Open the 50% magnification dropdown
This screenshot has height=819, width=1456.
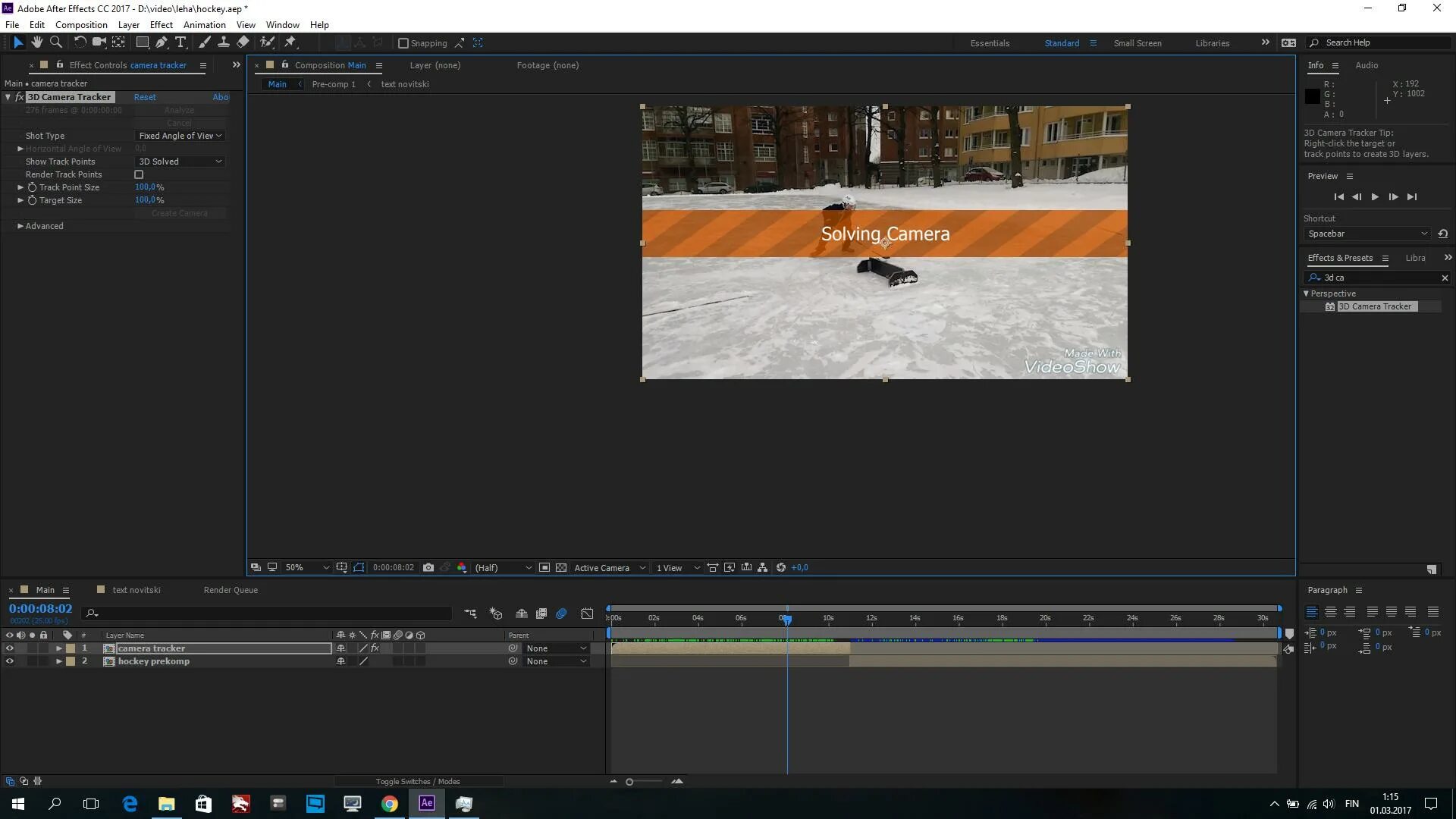pos(306,567)
